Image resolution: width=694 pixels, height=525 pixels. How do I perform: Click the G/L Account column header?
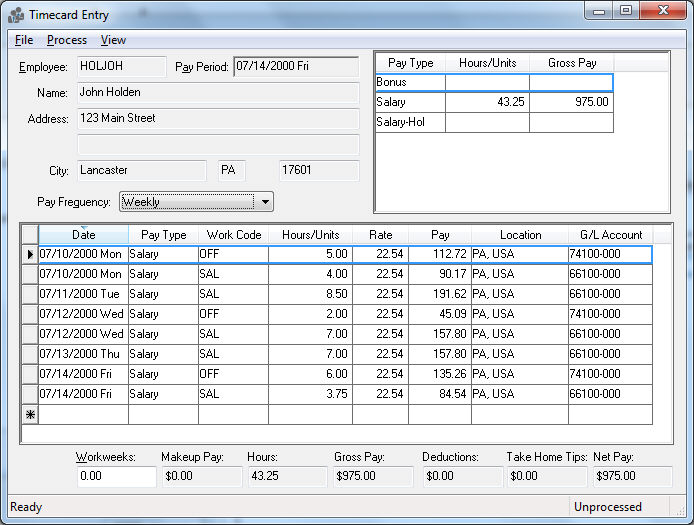[x=610, y=235]
